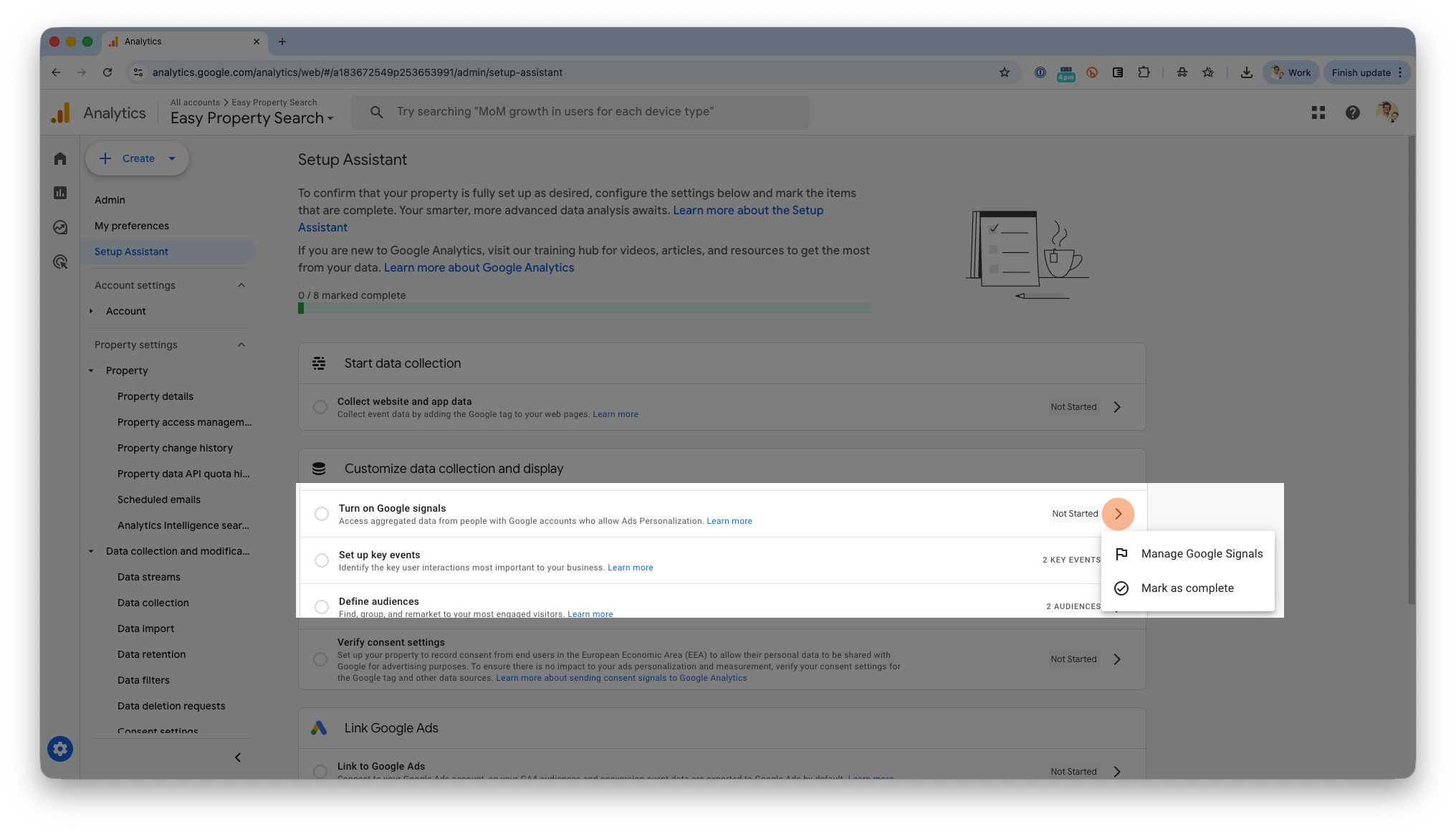Click the Help question mark icon
The height and width of the screenshot is (832, 1456).
click(1352, 113)
